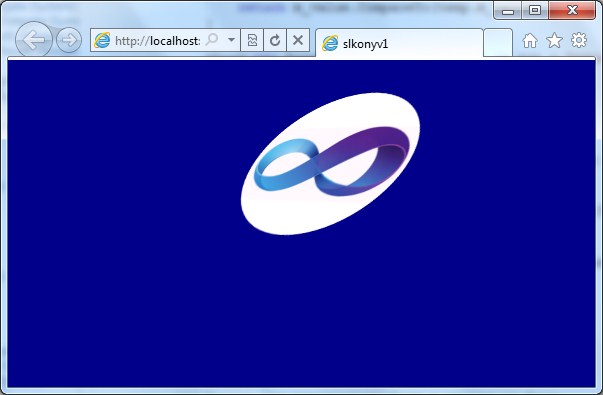Click the Internet Explorer icon in address bar
Viewport: 603px width, 395px height.
click(x=102, y=40)
